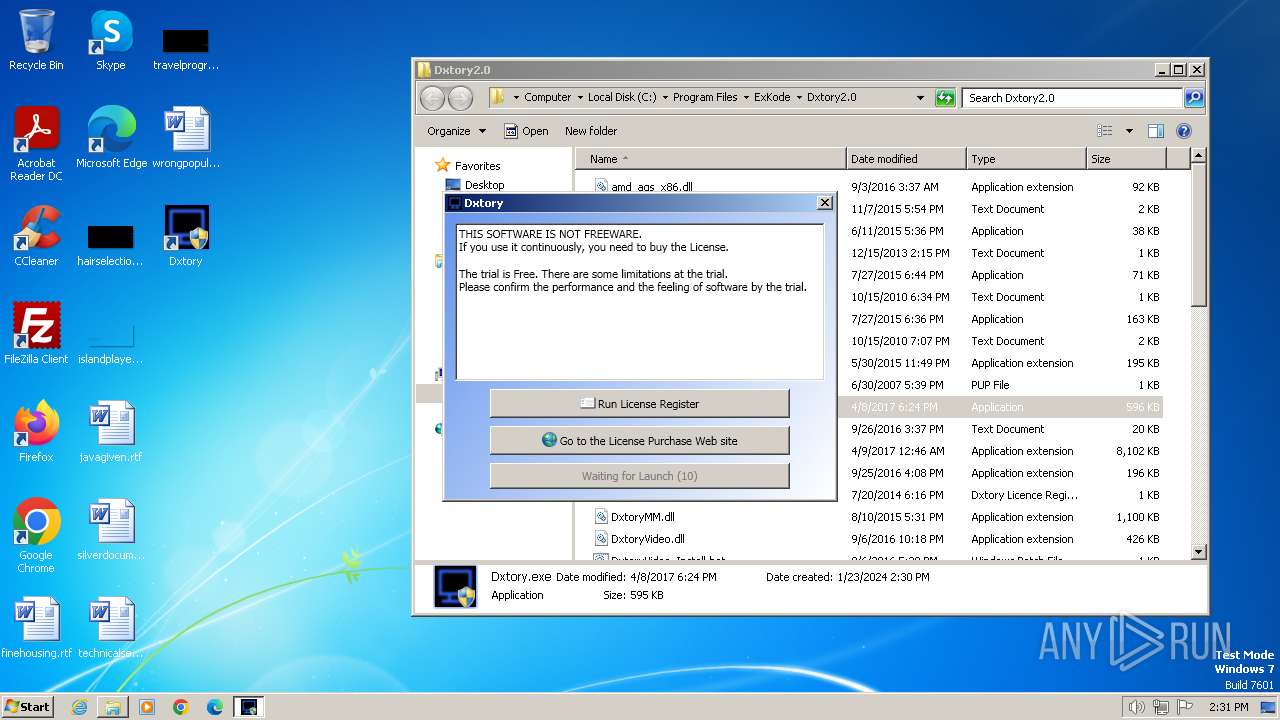
Task: Open Edge from the taskbar
Action: tap(215, 707)
